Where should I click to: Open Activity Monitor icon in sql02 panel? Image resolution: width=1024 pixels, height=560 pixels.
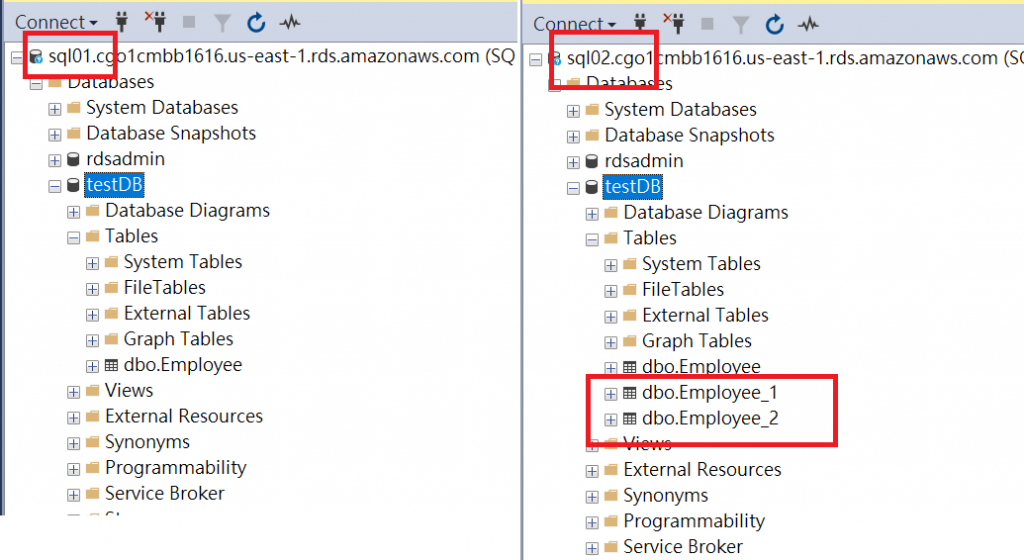(x=808, y=25)
